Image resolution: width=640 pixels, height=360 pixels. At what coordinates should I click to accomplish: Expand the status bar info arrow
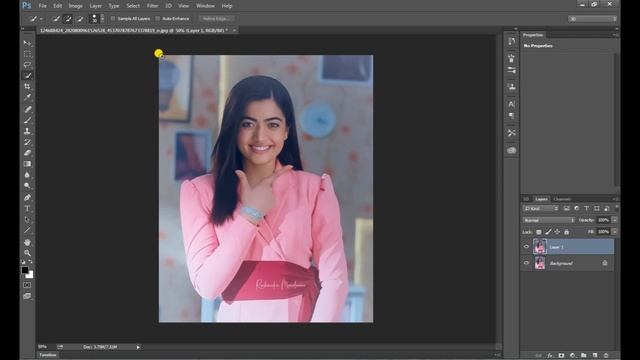tap(138, 347)
